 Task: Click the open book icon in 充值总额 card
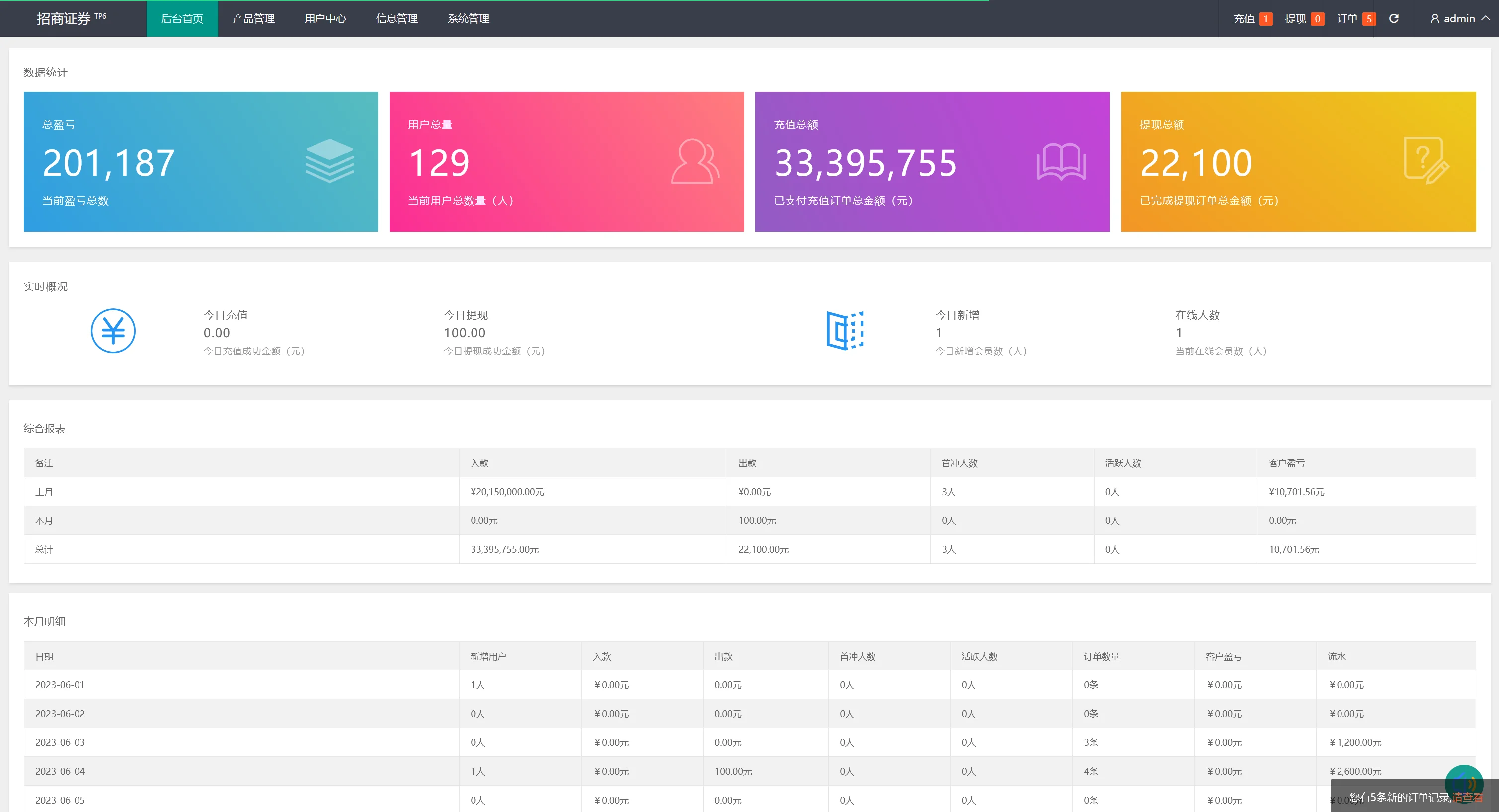point(1061,161)
